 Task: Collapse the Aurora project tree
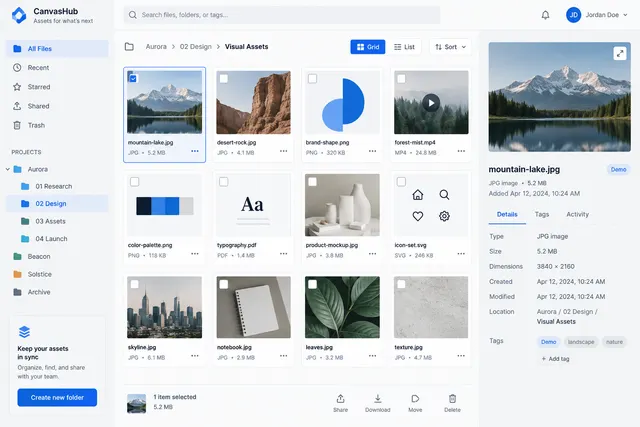8,169
